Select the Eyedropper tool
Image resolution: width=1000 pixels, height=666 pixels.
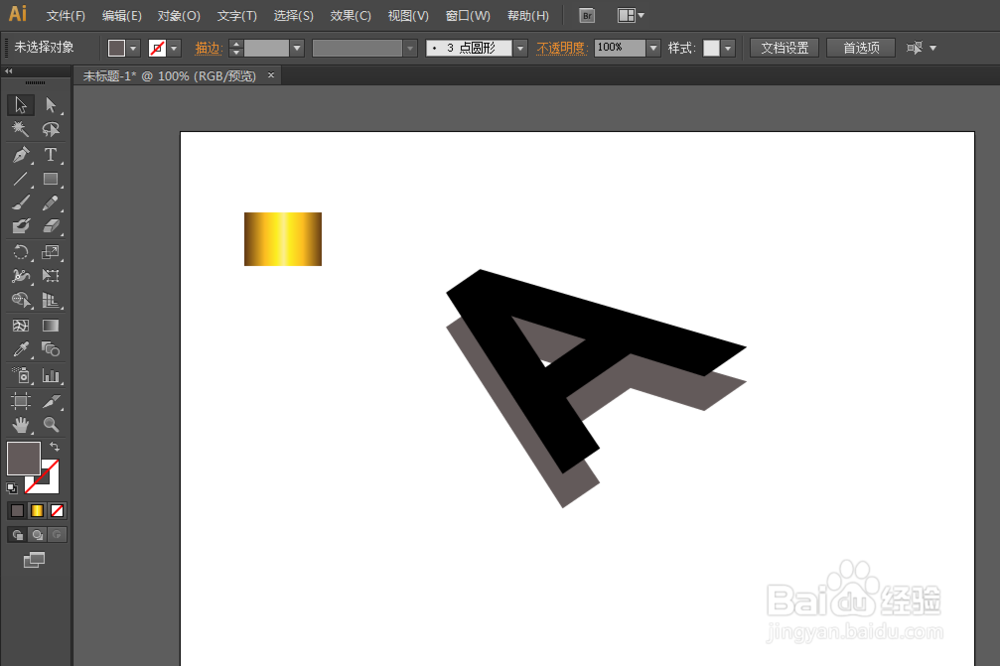tap(21, 349)
